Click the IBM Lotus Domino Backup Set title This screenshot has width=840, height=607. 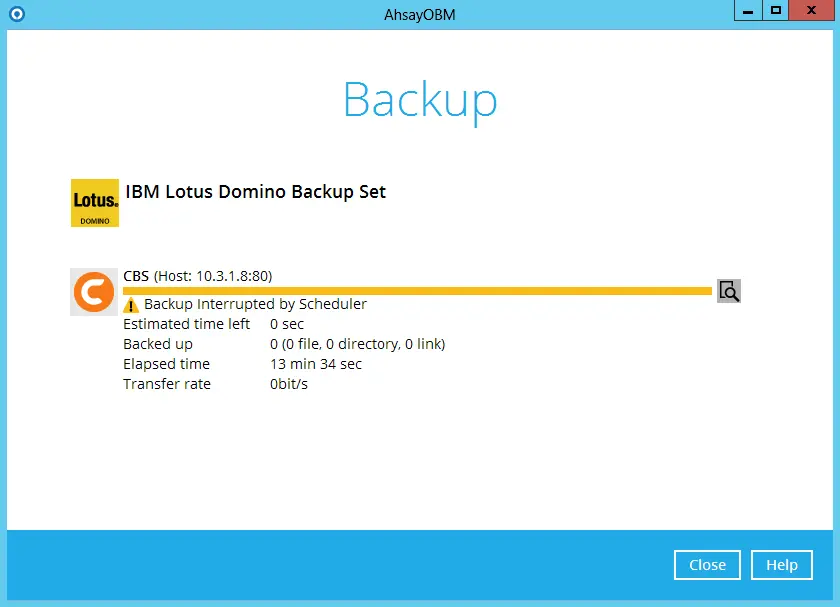(255, 191)
